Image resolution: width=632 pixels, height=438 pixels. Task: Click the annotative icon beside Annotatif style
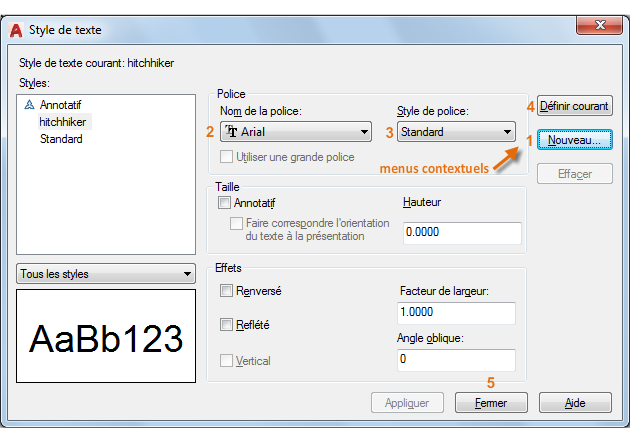point(30,105)
